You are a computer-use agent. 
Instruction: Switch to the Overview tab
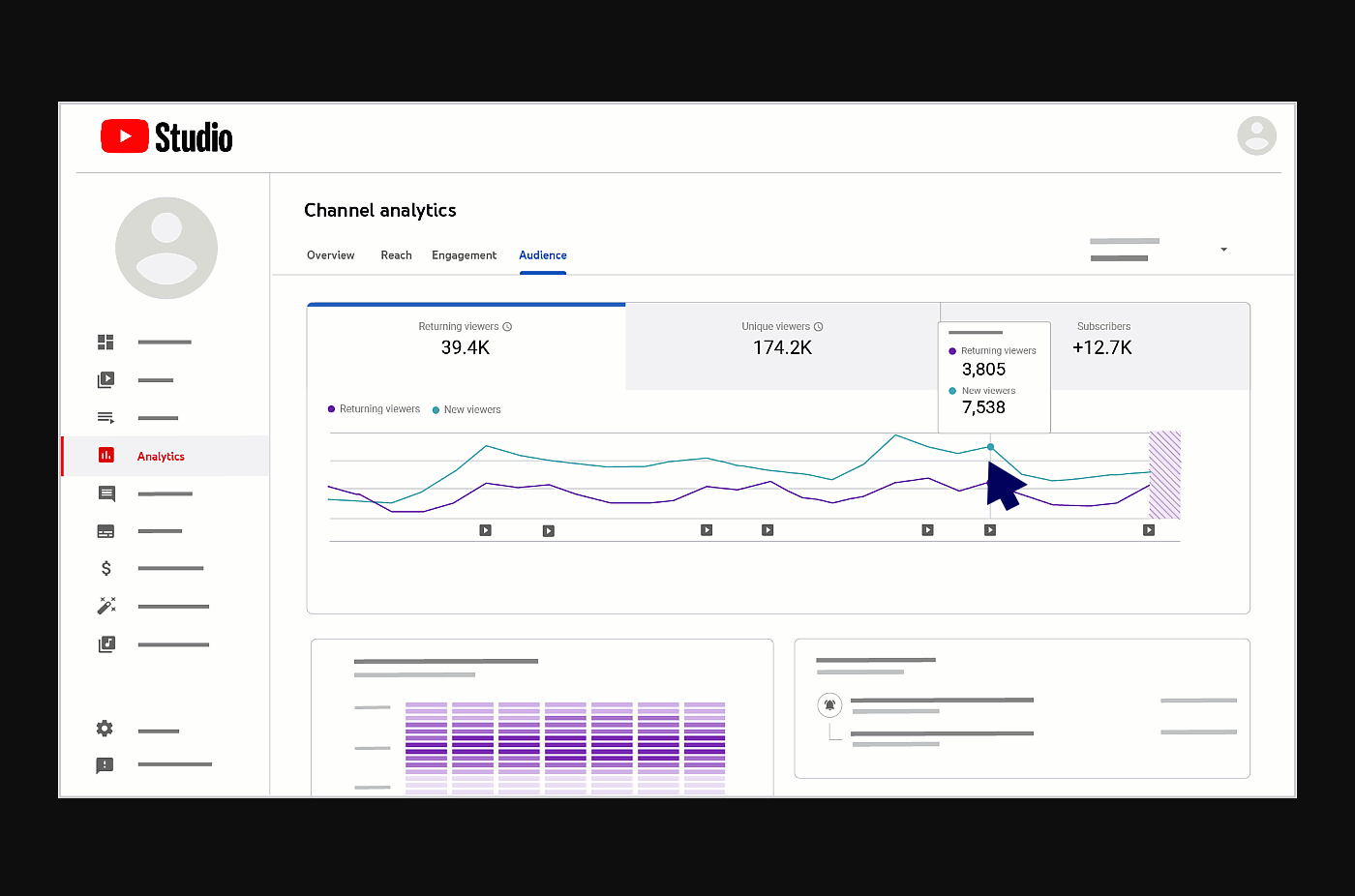point(331,255)
